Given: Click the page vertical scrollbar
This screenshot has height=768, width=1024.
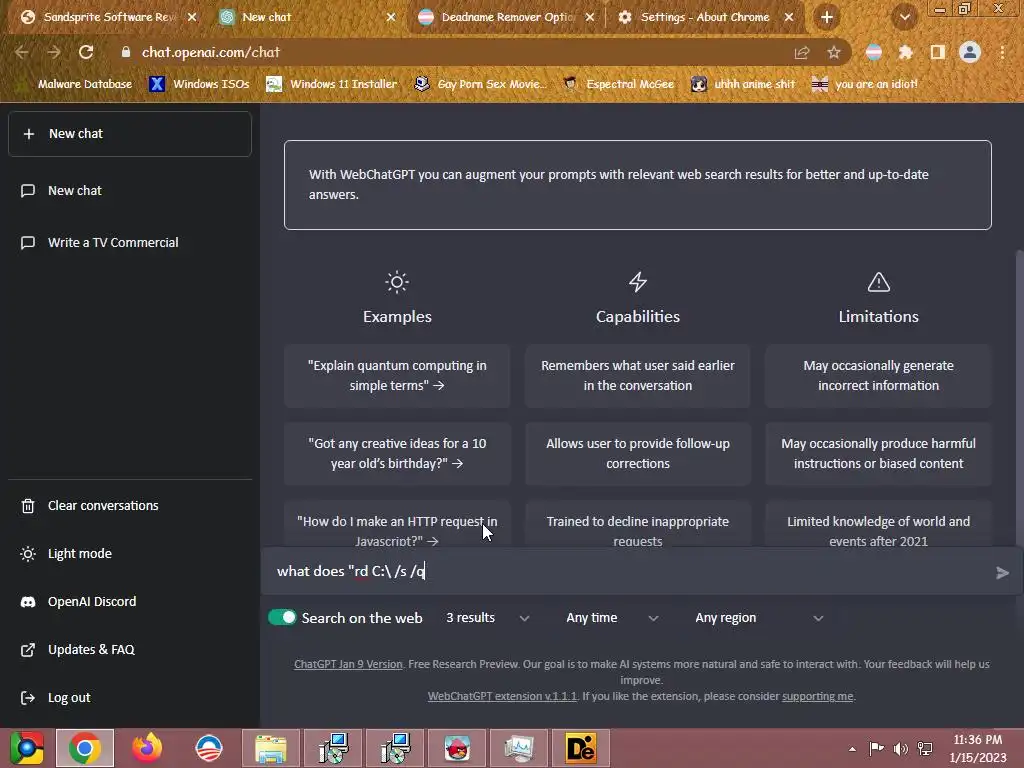Looking at the screenshot, I should (1018, 398).
